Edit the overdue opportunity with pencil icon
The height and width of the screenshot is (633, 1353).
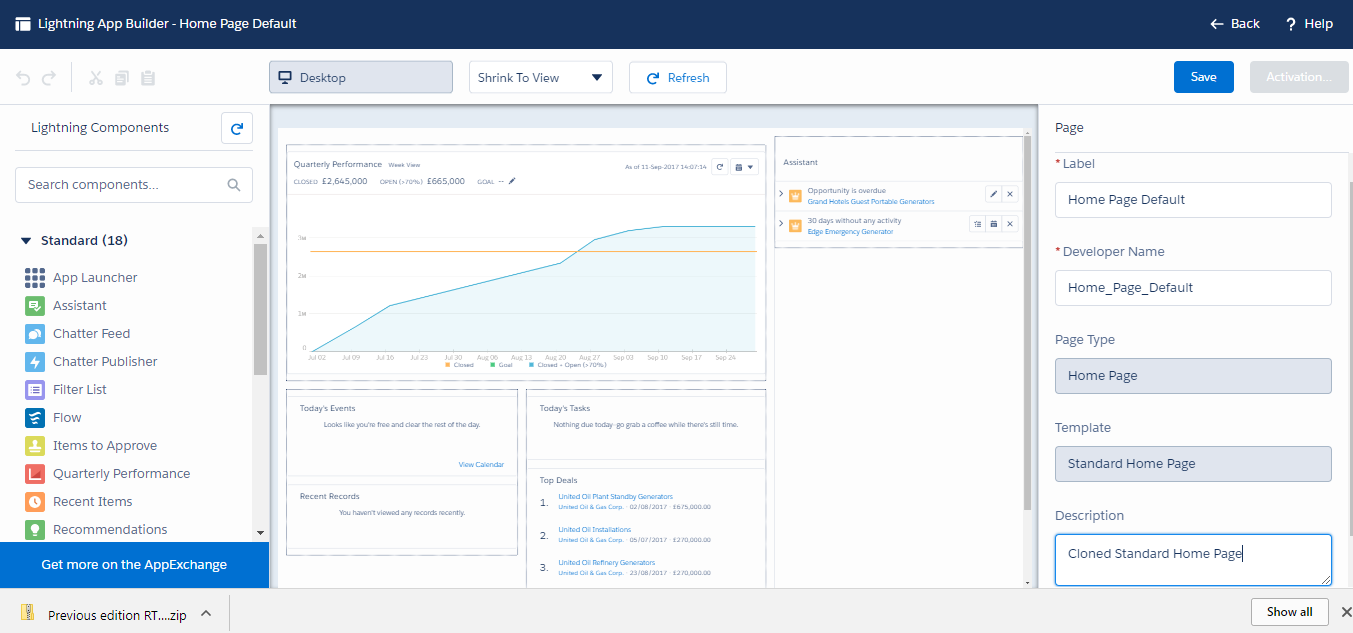coord(993,194)
